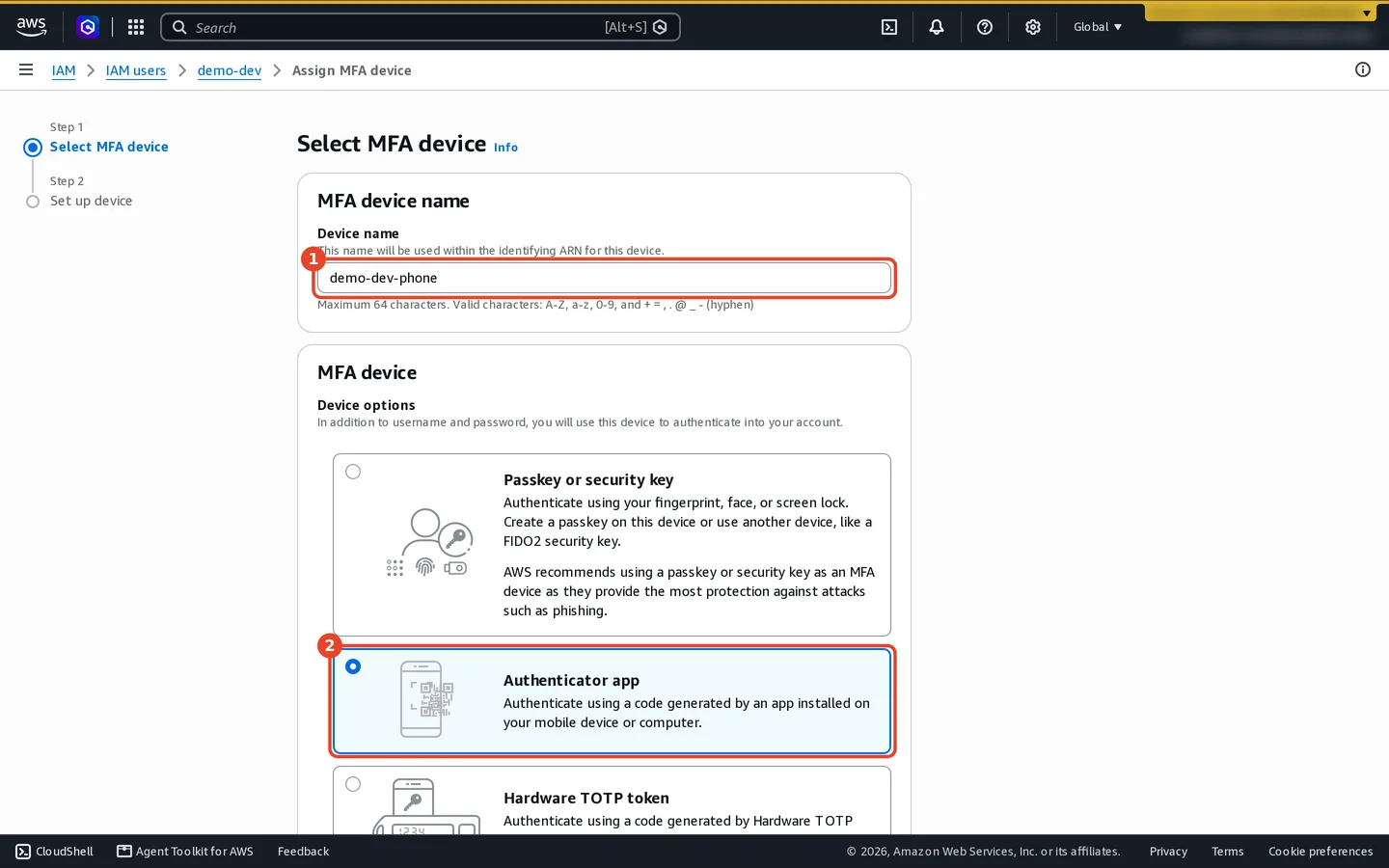The width and height of the screenshot is (1389, 868).
Task: Click the passkey security key illustration
Action: point(427,542)
